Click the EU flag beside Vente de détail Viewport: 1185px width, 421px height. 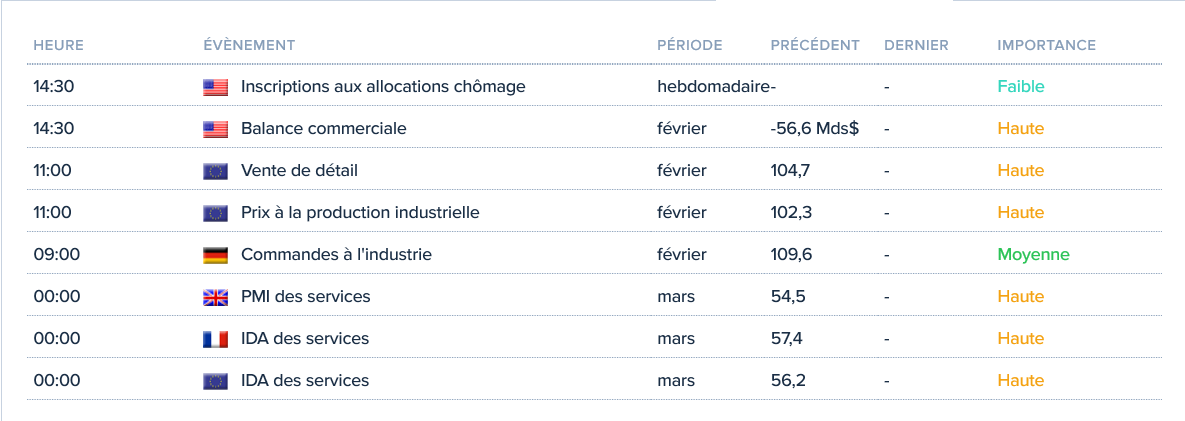tap(215, 171)
